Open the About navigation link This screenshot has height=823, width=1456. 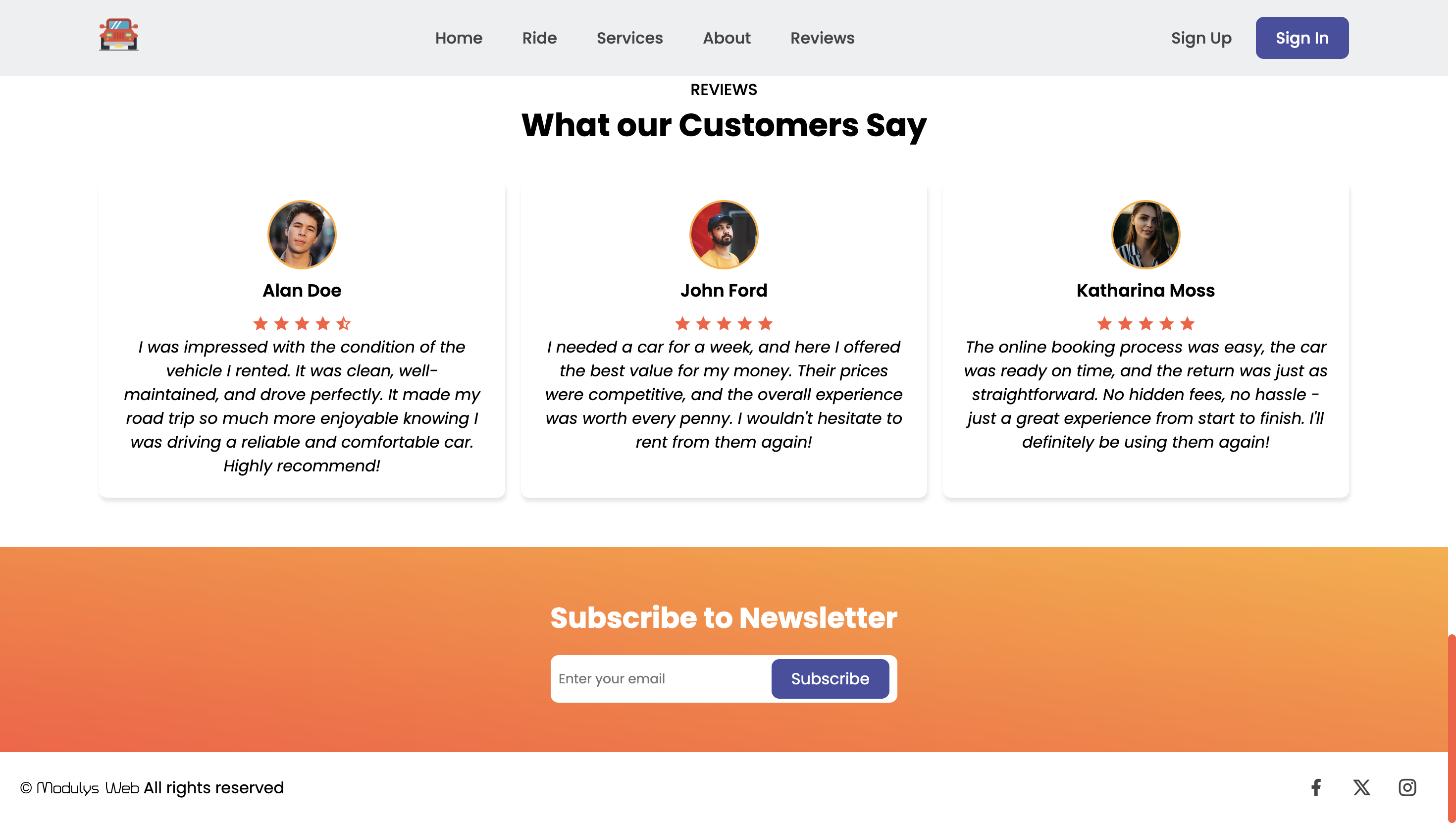point(727,38)
